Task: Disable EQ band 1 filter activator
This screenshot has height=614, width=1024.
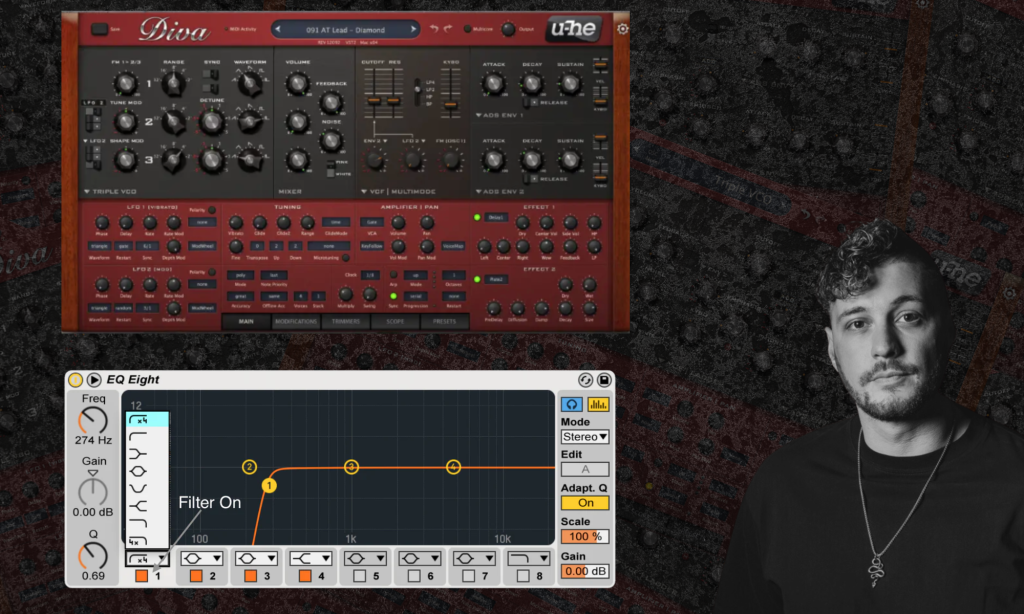Action: click(142, 576)
